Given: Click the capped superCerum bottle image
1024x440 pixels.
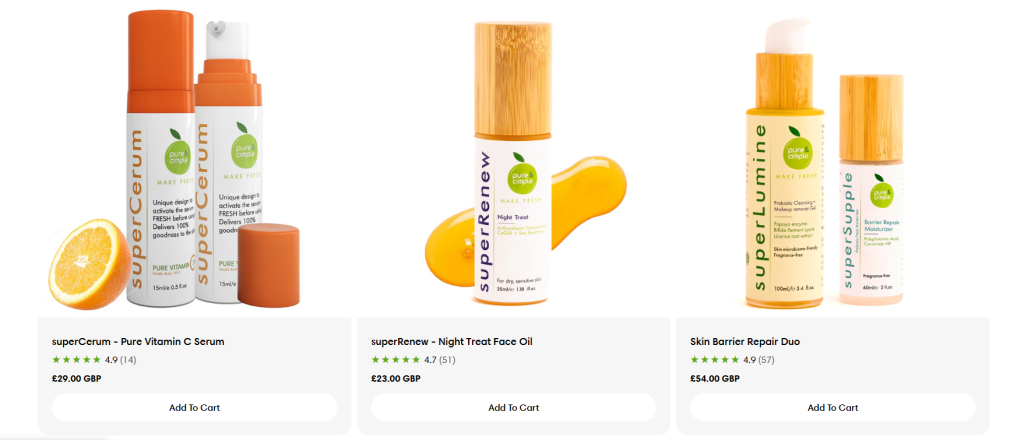Looking at the screenshot, I should point(160,158).
